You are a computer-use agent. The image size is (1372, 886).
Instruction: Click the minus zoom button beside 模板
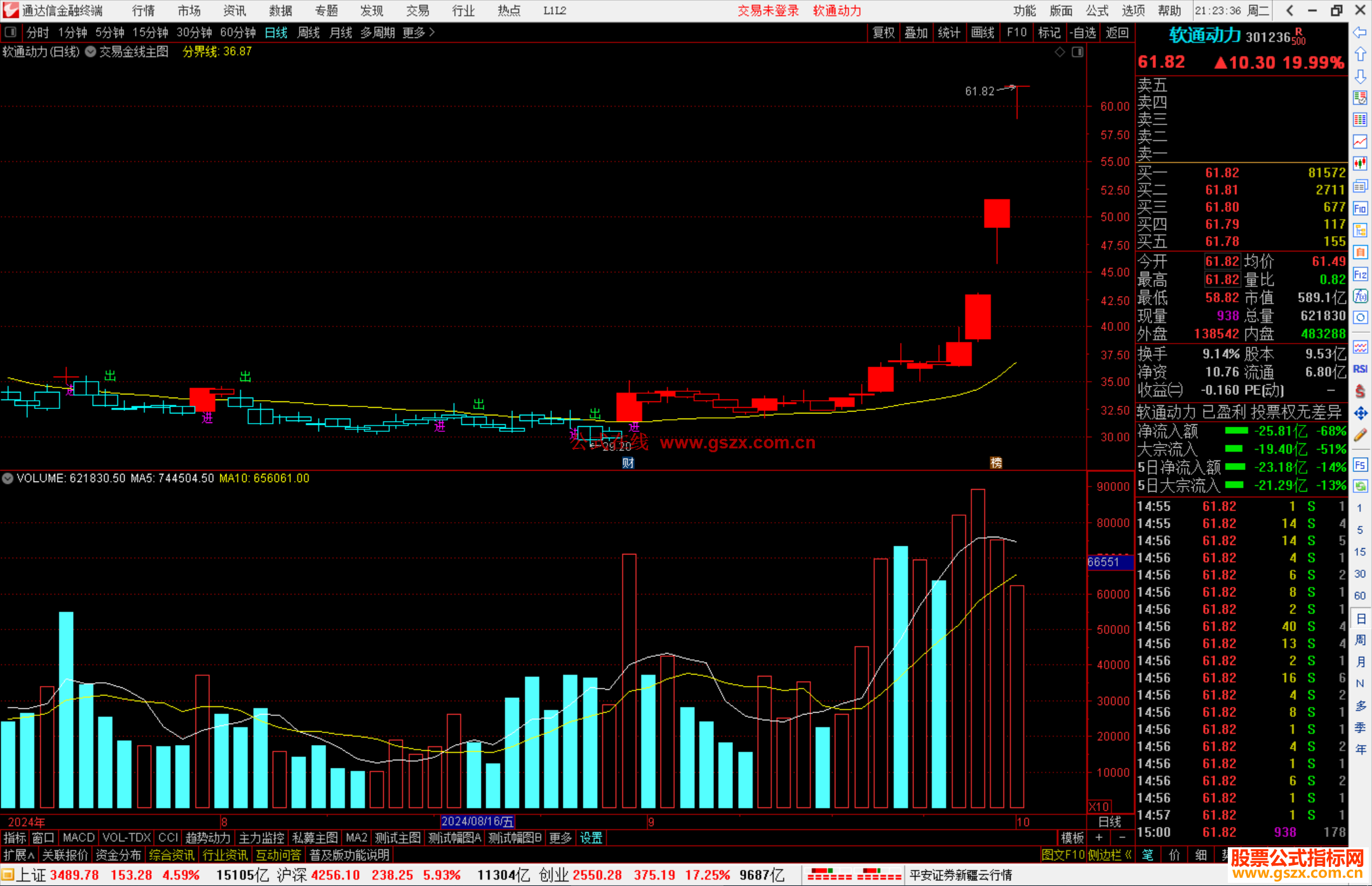[x=1122, y=838]
